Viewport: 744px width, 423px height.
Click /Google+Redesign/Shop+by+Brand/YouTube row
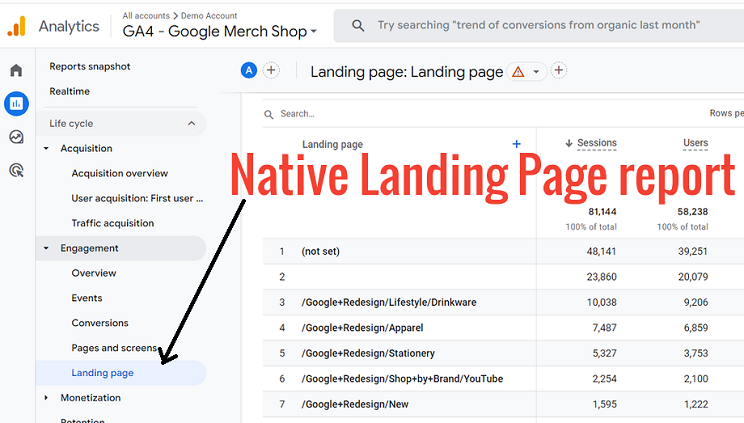(402, 379)
